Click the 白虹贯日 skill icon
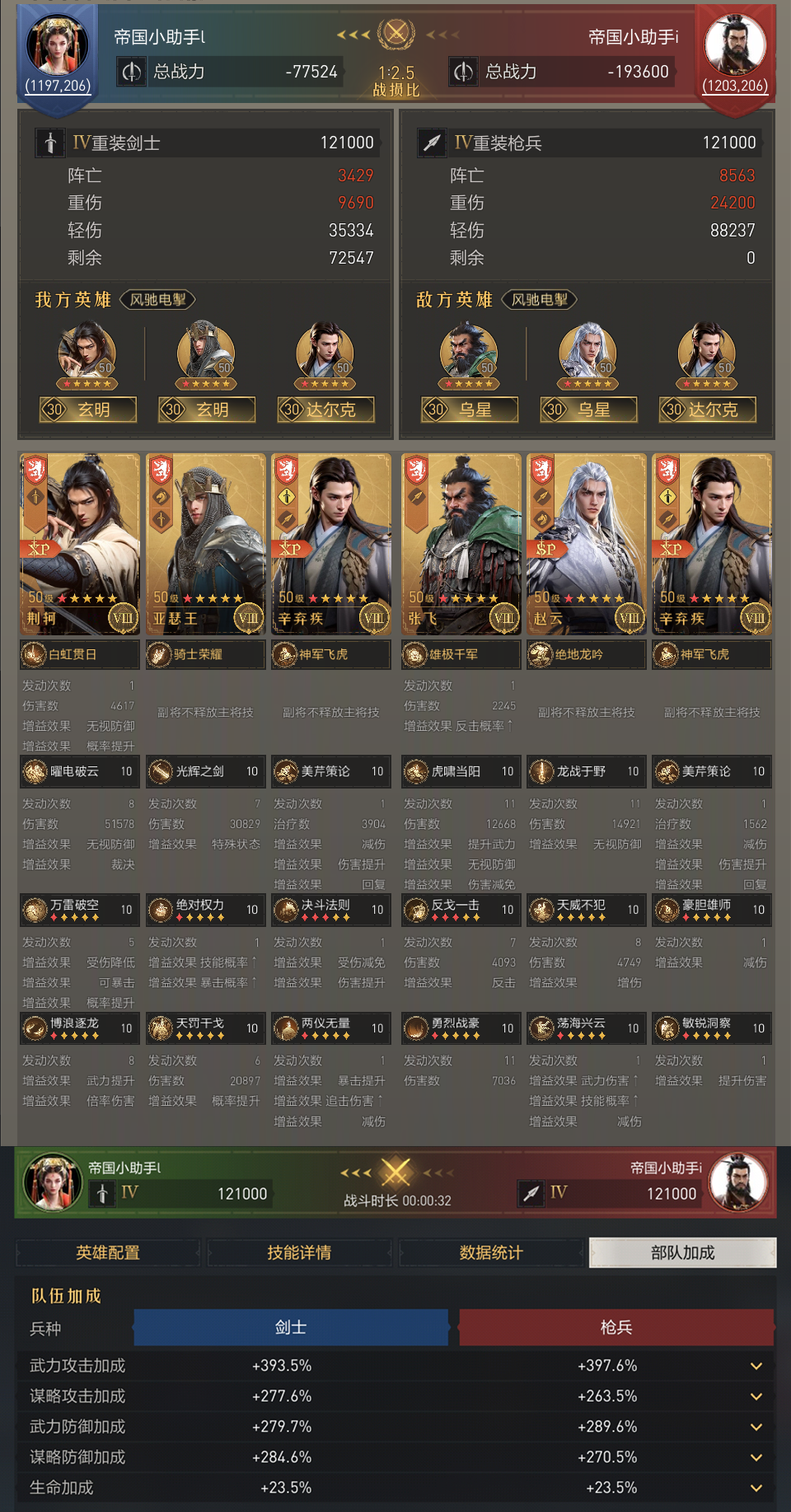 (35, 655)
